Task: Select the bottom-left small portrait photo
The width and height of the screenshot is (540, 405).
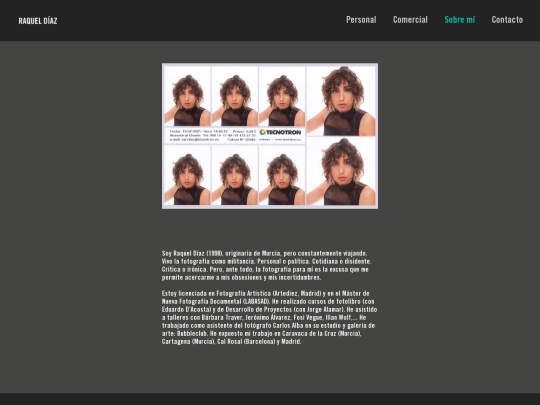Action: pos(187,175)
